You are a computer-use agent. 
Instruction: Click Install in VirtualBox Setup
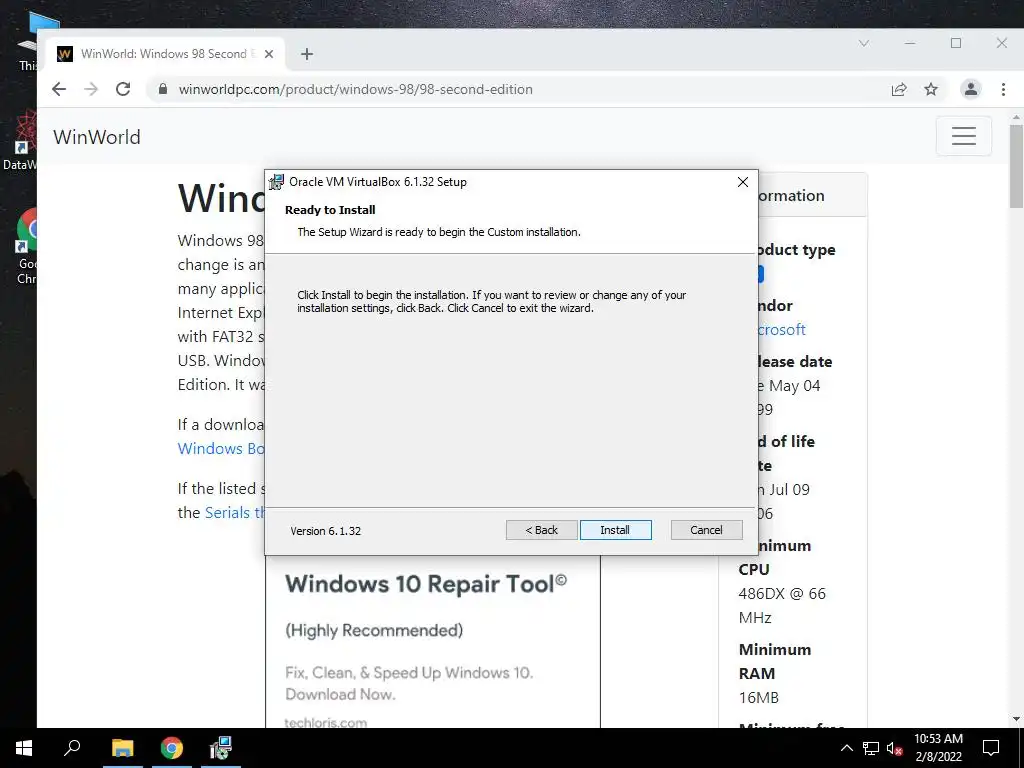(615, 530)
